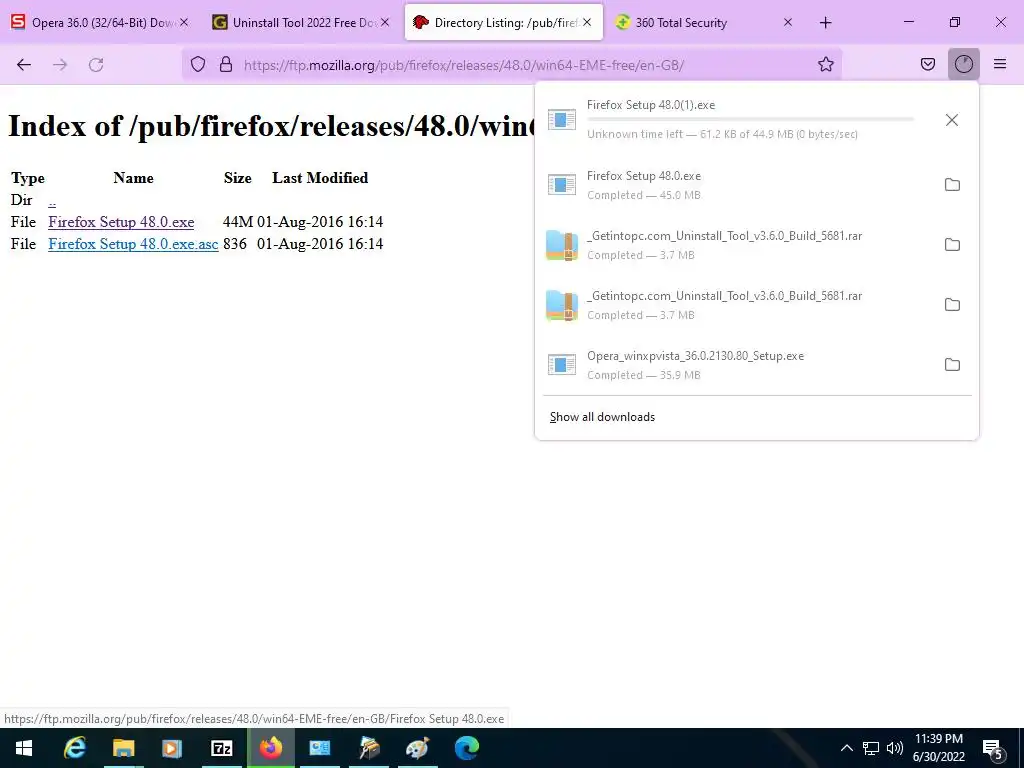The image size is (1024, 768).
Task: Click the taskbar clock showing 11:39 PM
Action: point(938,748)
